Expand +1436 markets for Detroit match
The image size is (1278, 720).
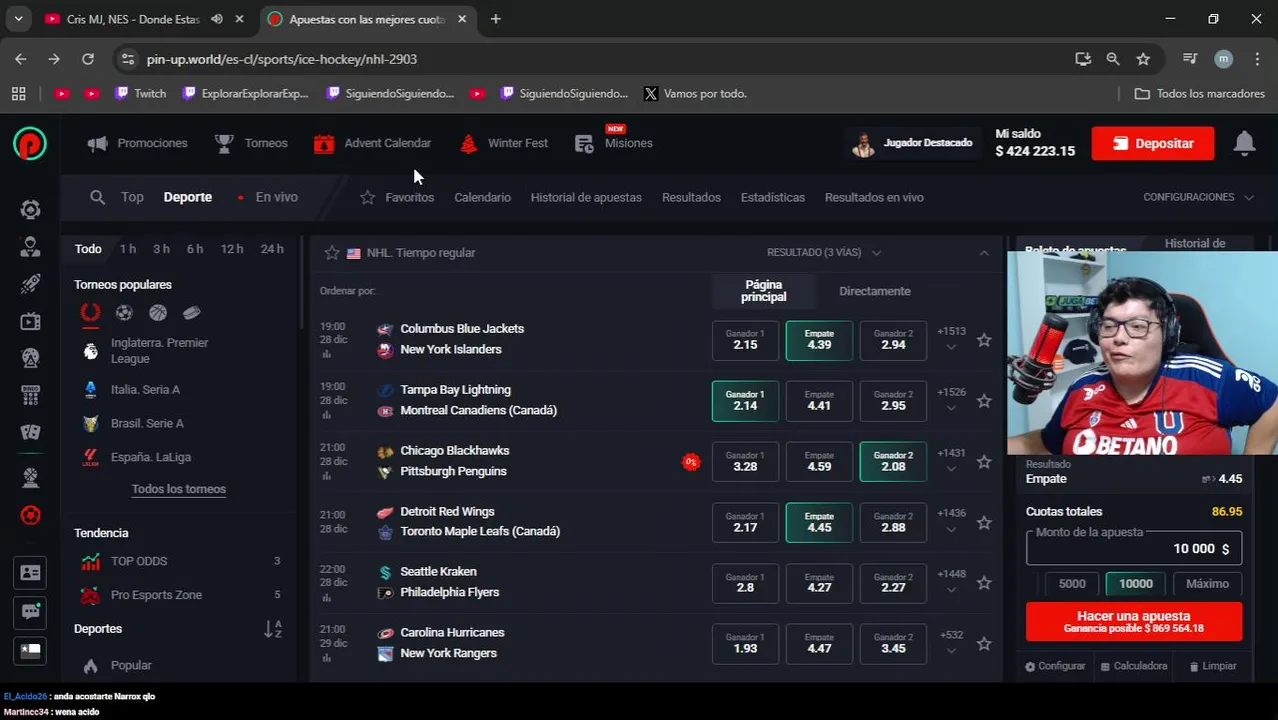coord(951,521)
